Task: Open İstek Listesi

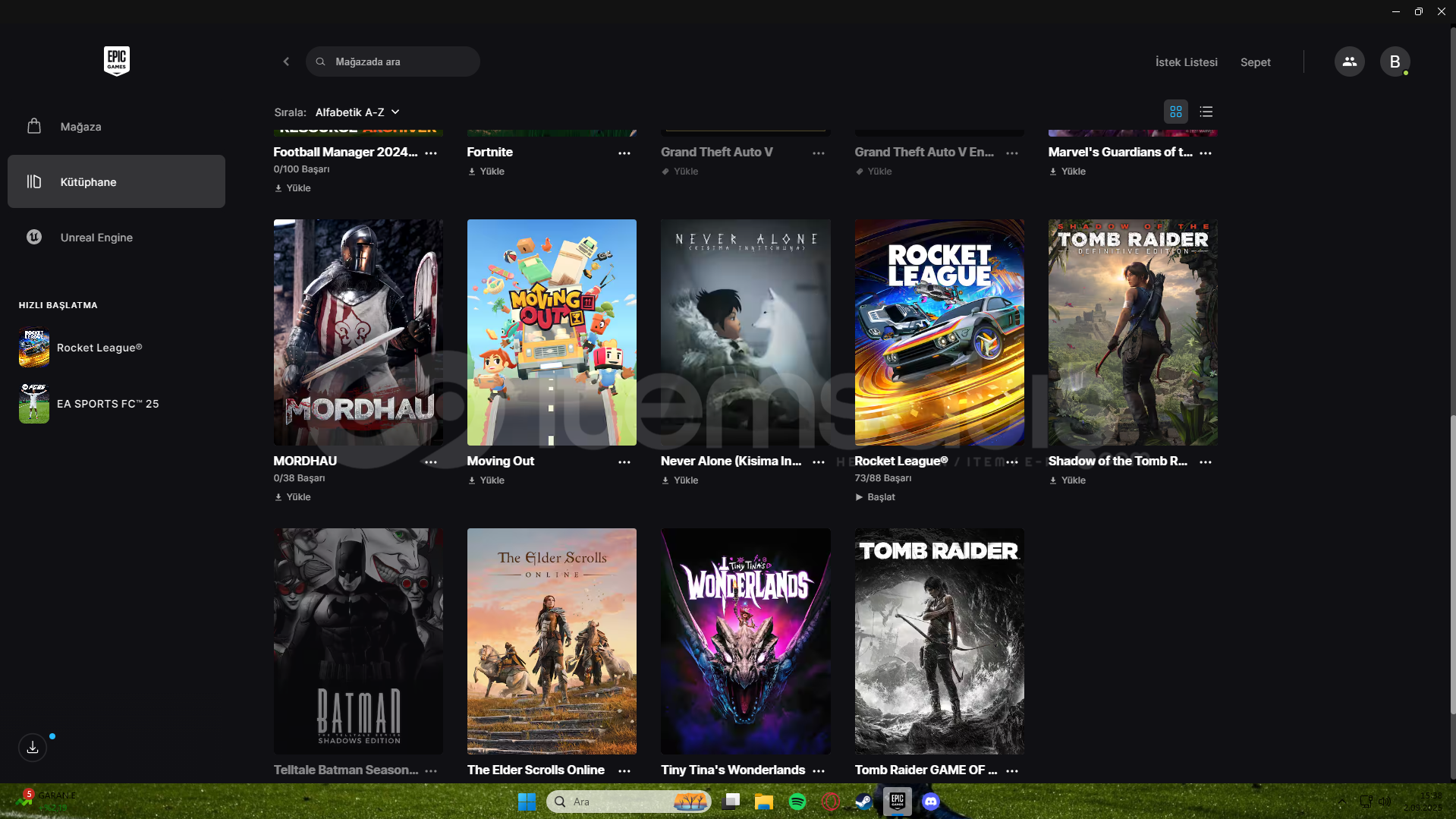Action: [1186, 62]
